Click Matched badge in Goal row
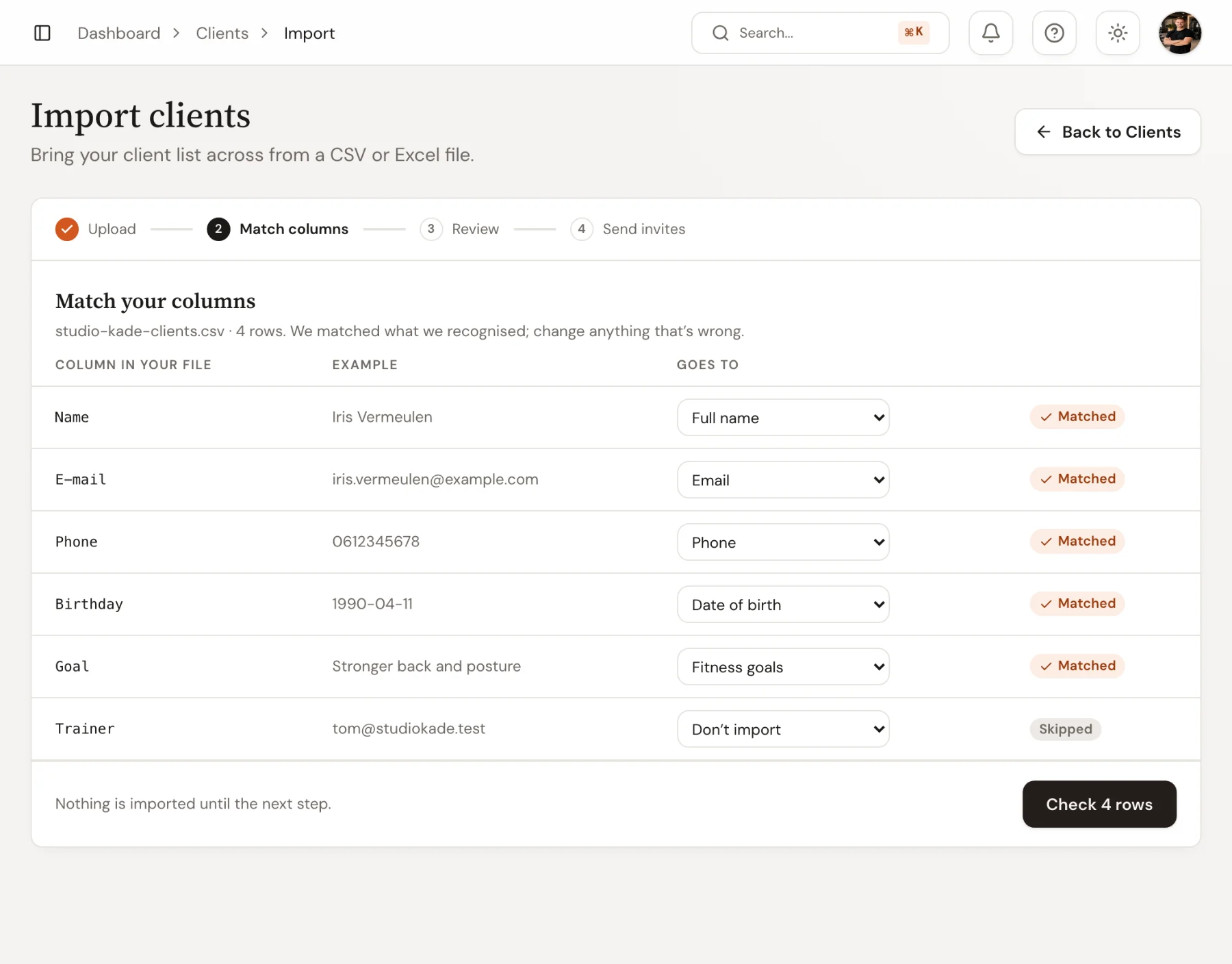 pyautogui.click(x=1077, y=666)
